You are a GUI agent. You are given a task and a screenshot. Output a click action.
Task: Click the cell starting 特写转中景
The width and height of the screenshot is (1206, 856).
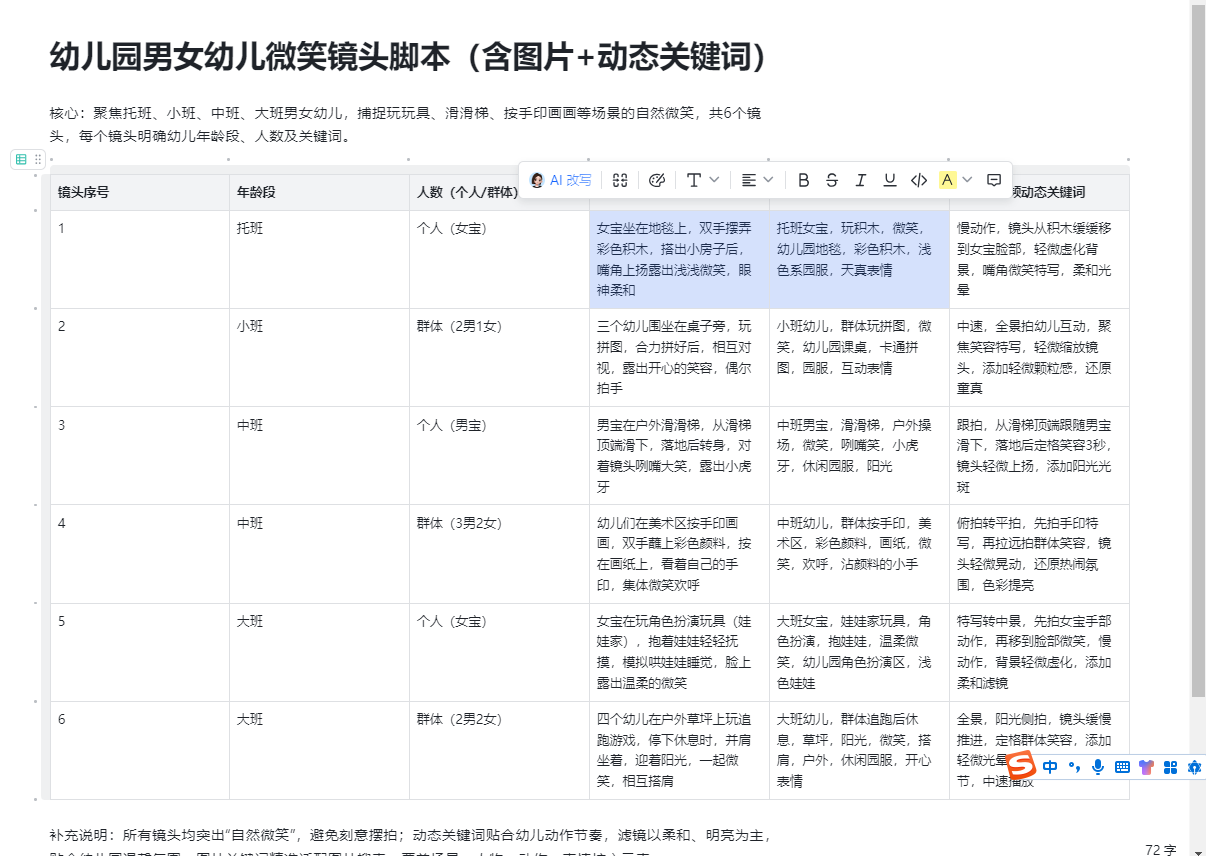click(1040, 651)
